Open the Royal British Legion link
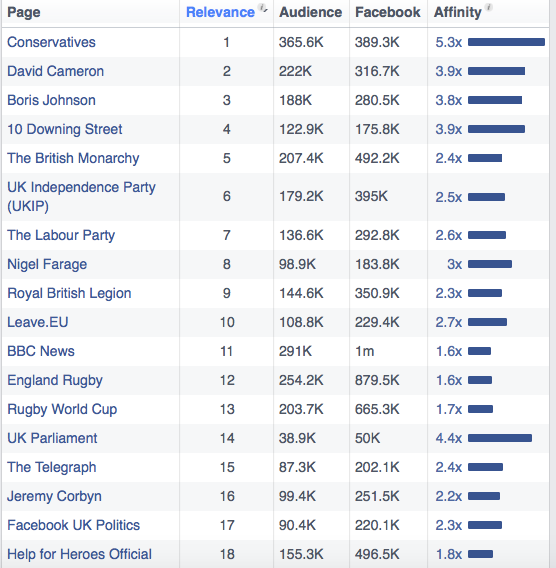 pyautogui.click(x=69, y=293)
